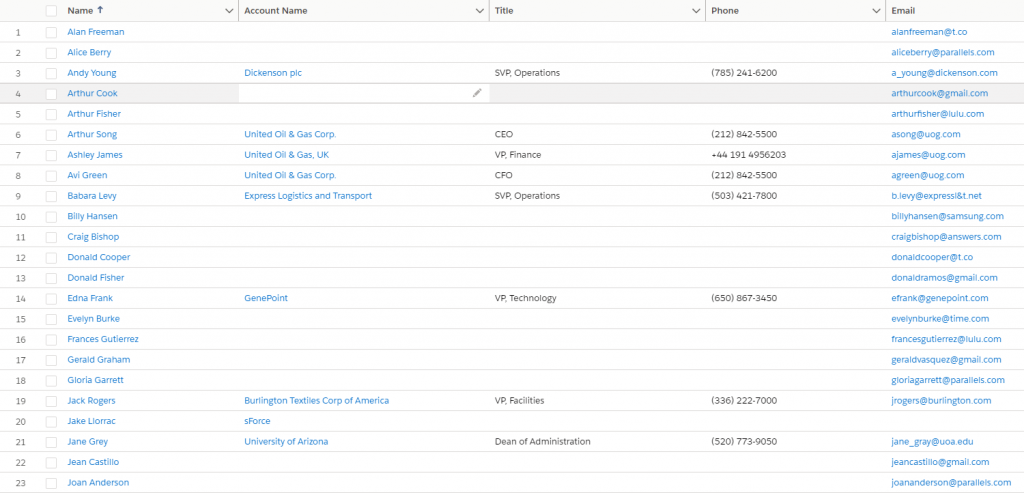Click title cell VP, Facilities

(x=520, y=401)
